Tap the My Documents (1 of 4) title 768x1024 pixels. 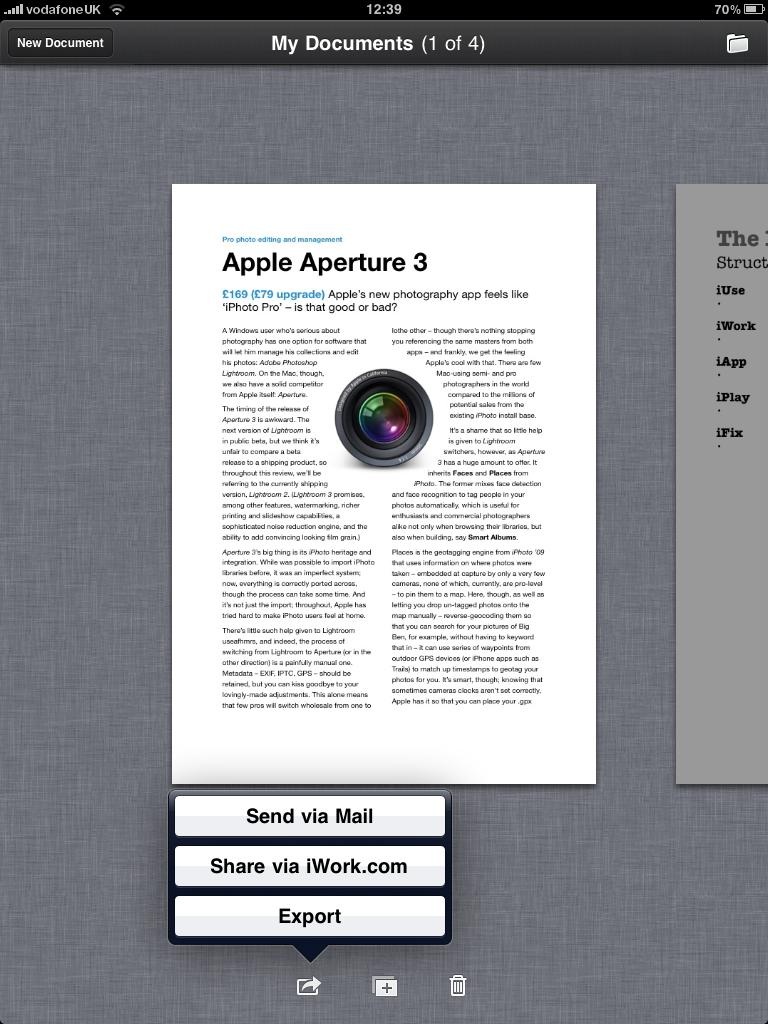pyautogui.click(x=378, y=44)
